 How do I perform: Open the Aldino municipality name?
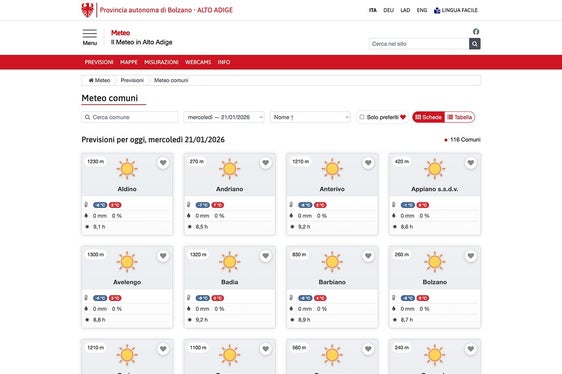click(127, 189)
